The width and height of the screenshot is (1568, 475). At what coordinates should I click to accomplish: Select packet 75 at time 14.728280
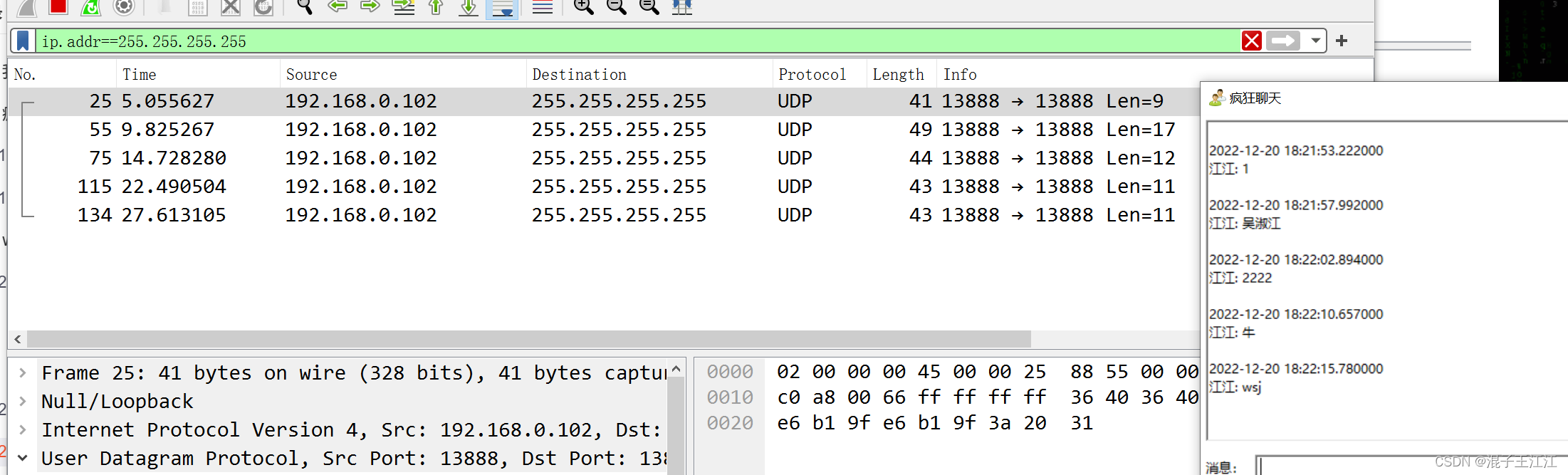click(x=604, y=158)
